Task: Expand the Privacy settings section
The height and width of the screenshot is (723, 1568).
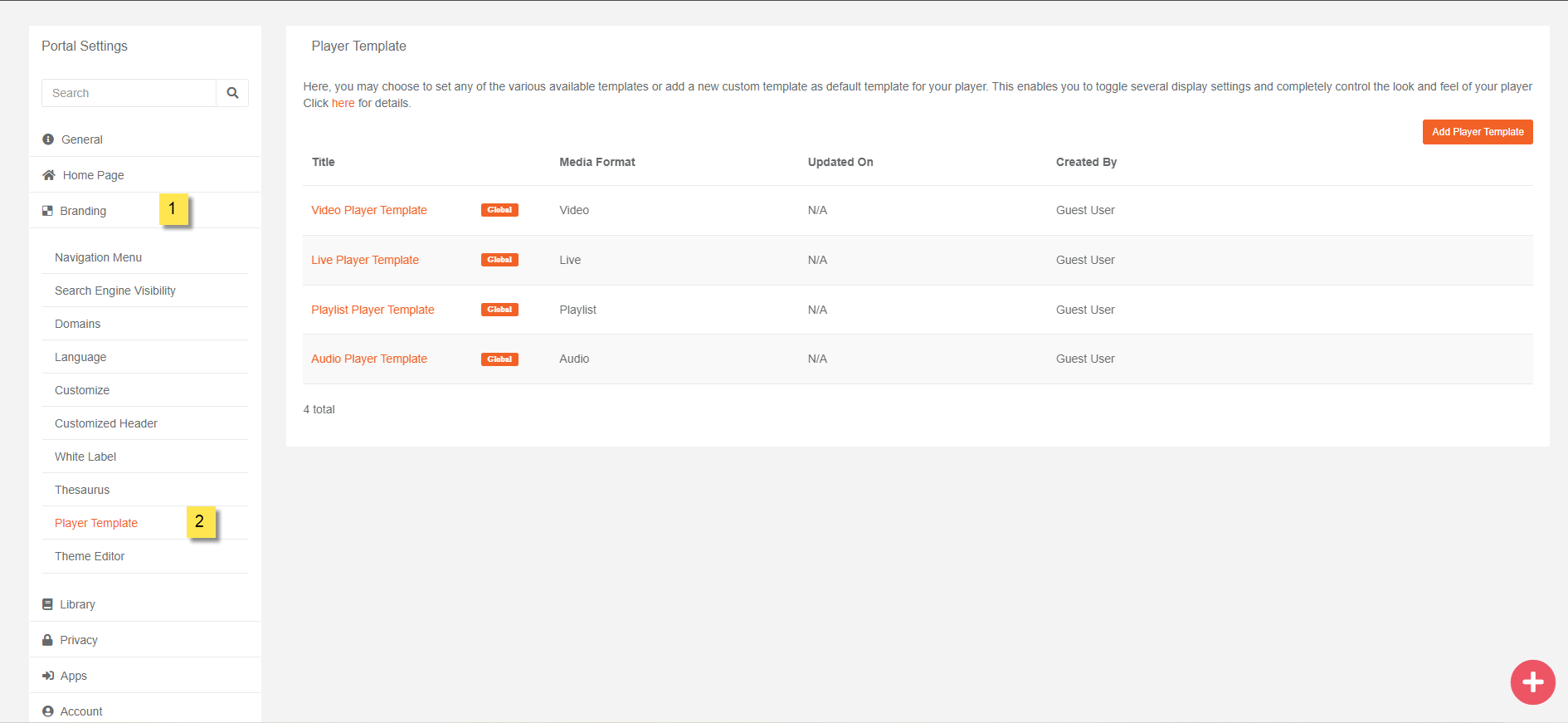Action: pyautogui.click(x=79, y=640)
